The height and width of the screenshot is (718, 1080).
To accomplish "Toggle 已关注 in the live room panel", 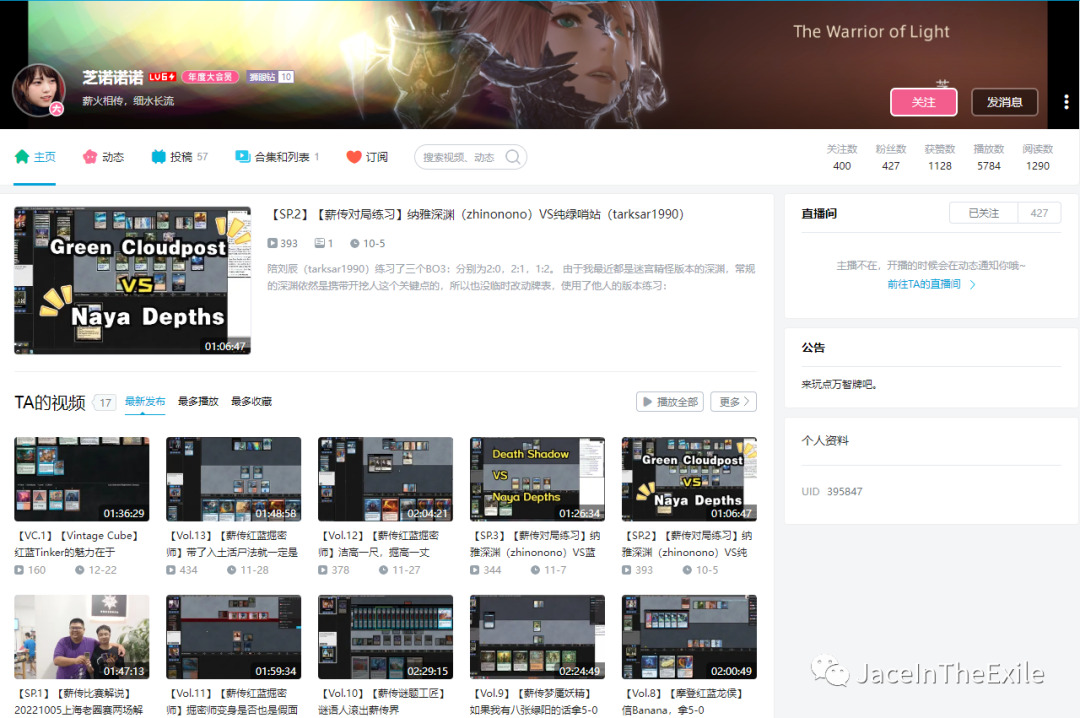I will coord(983,213).
